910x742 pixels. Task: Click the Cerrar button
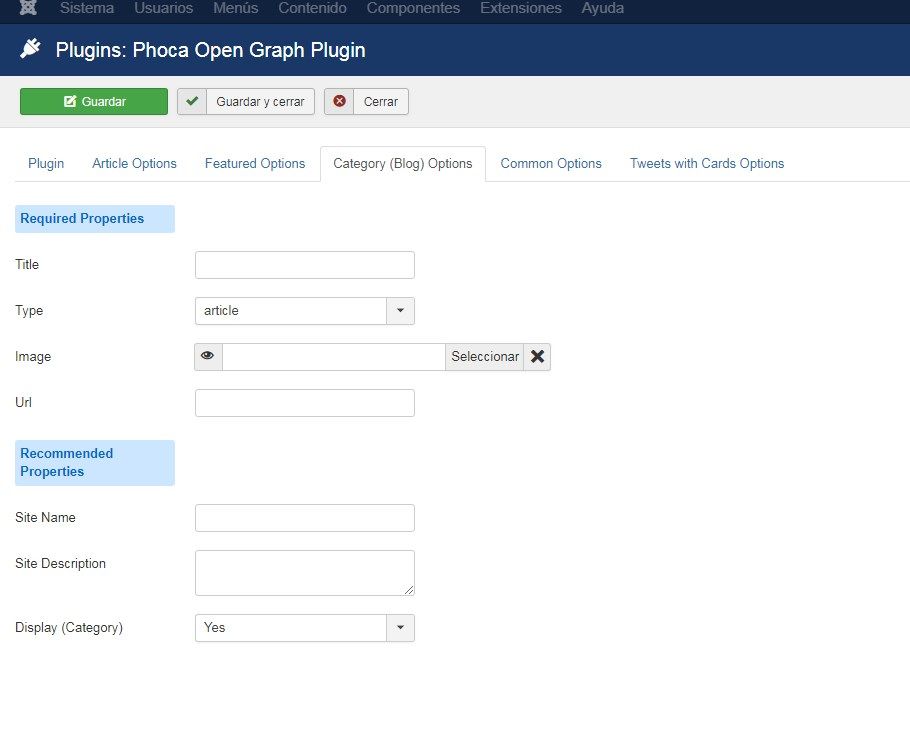(x=366, y=102)
